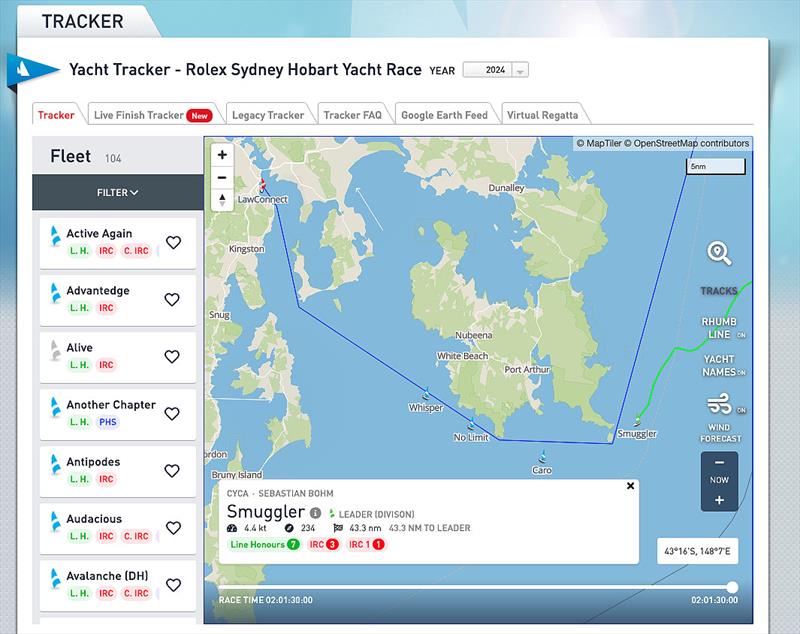Click C. IRC badge on Audacious

[136, 536]
